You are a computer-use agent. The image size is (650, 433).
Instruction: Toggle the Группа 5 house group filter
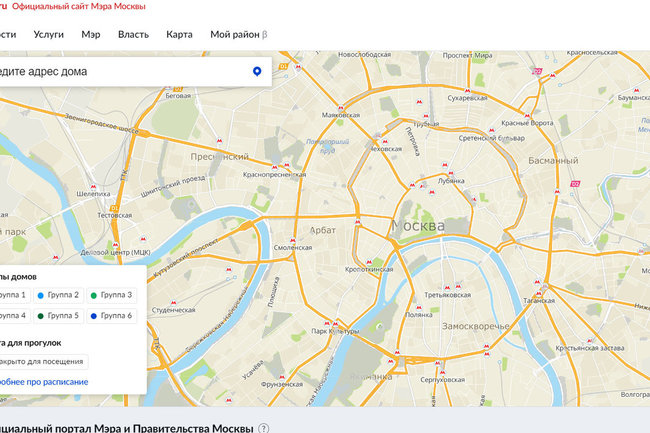pos(57,316)
